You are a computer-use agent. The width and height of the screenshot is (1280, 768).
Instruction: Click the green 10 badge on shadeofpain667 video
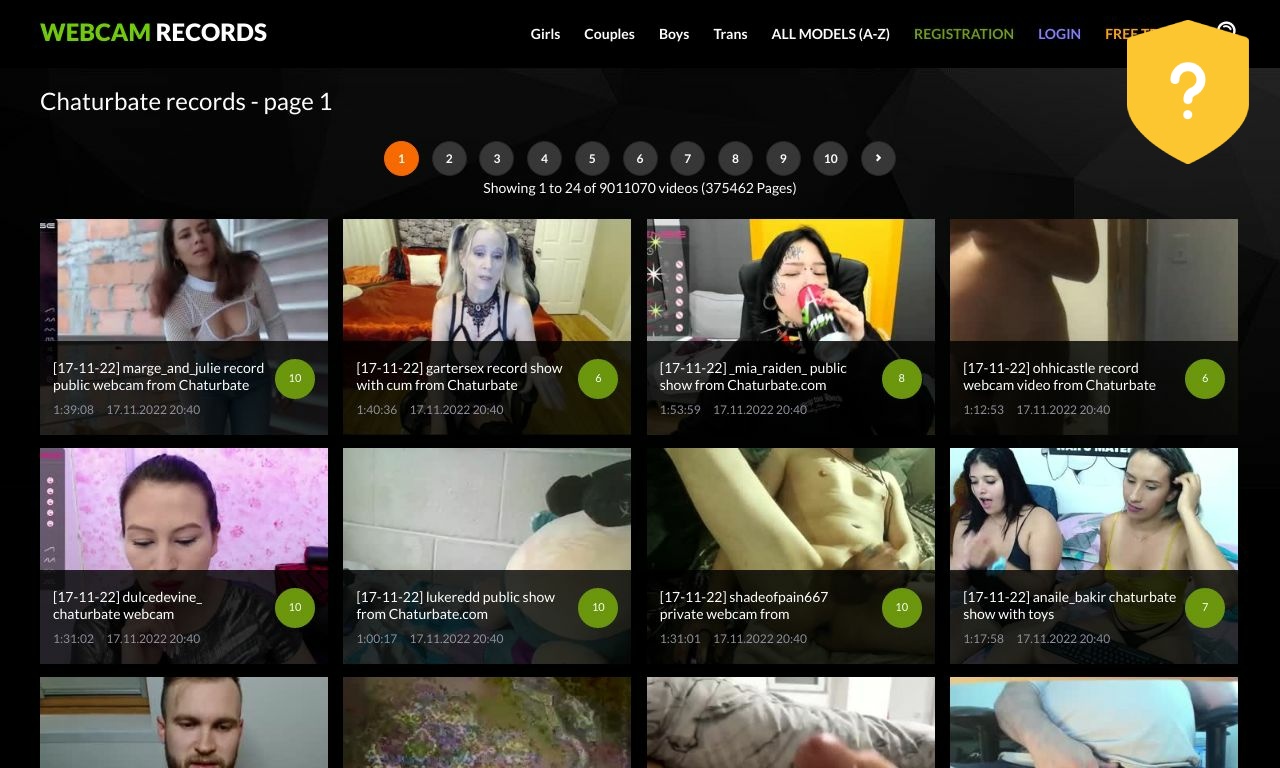coord(901,607)
